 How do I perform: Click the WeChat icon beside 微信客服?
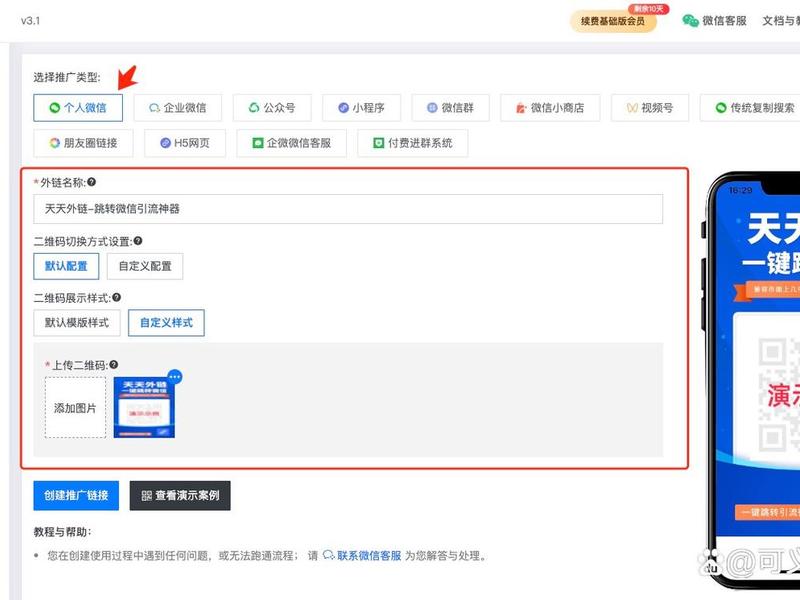pos(690,21)
